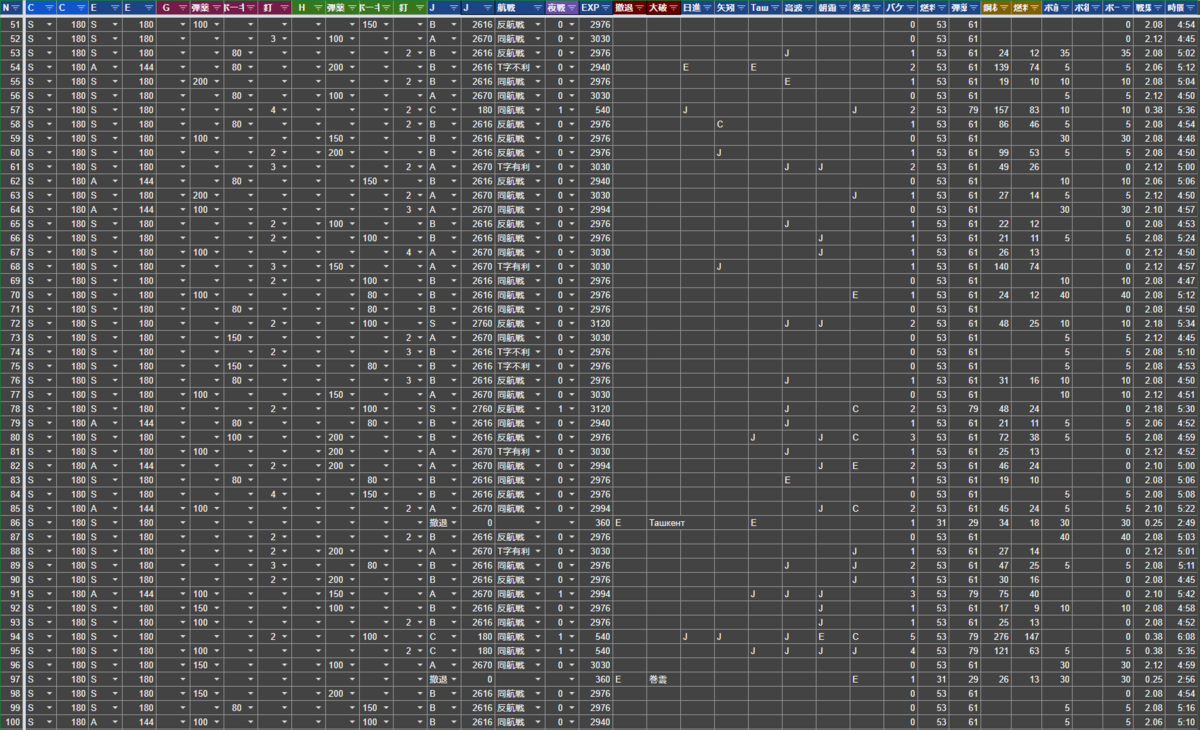Open the 夜戦 column filter button
This screenshot has height=730, width=1200.
[x=570, y=8]
